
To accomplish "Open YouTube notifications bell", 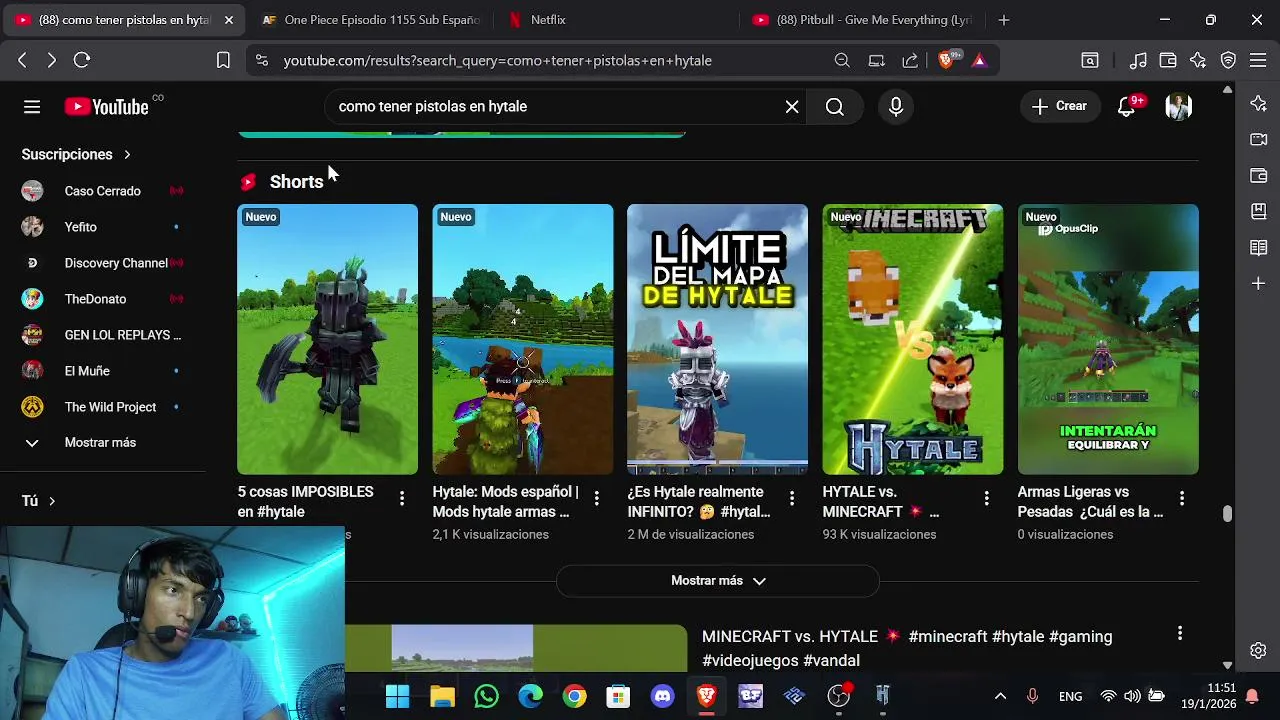I will (1127, 106).
